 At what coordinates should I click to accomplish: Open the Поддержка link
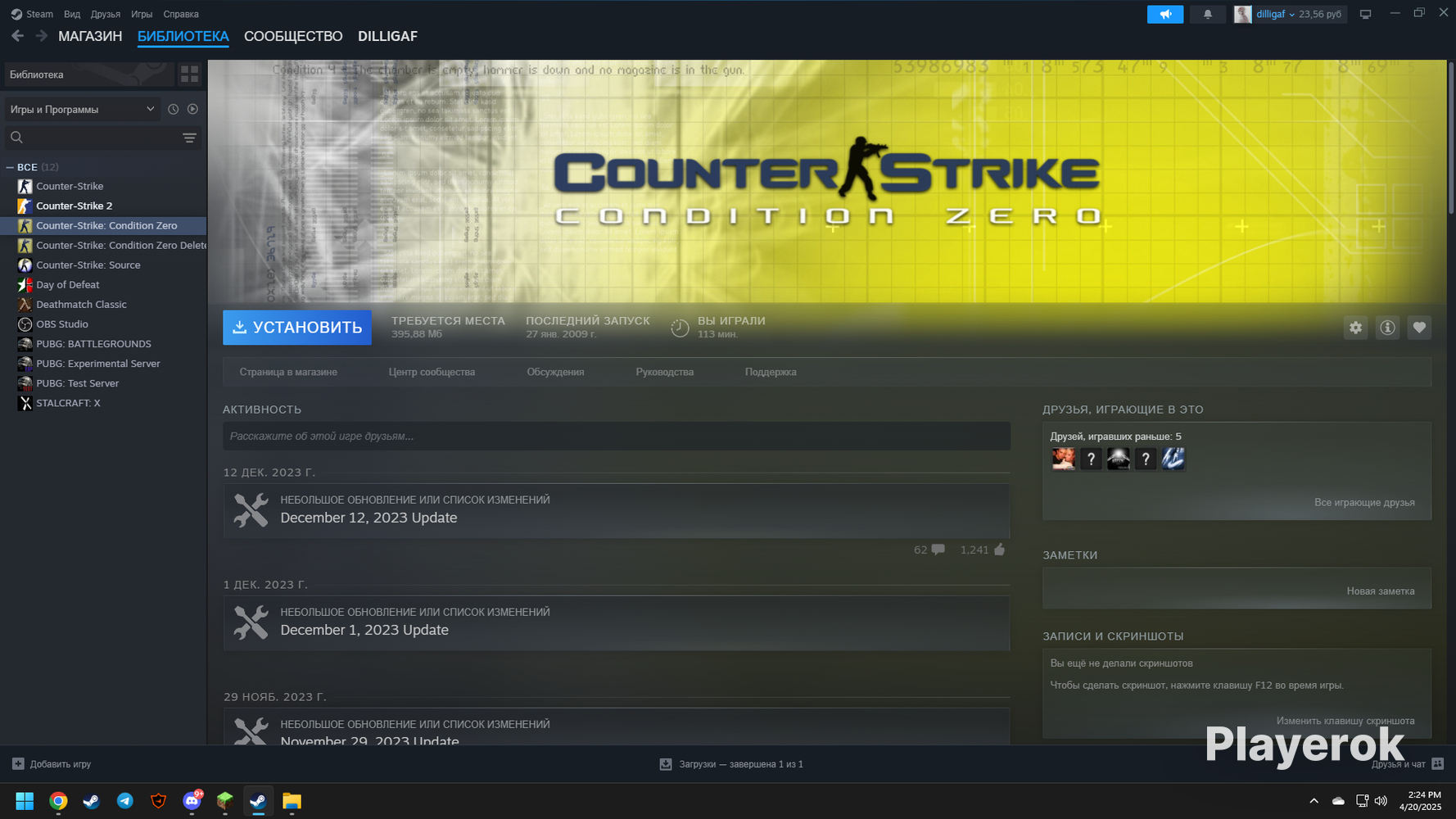(771, 372)
